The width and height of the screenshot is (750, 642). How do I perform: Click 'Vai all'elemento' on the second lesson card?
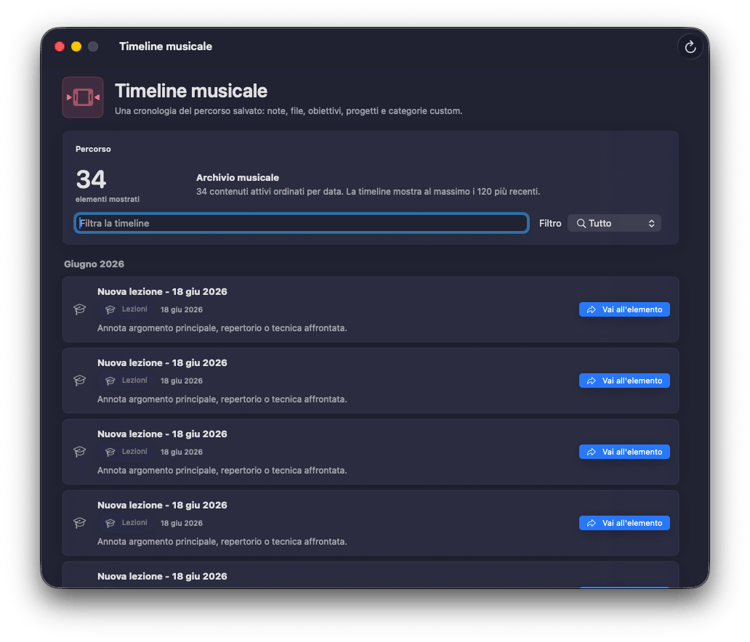[624, 381]
